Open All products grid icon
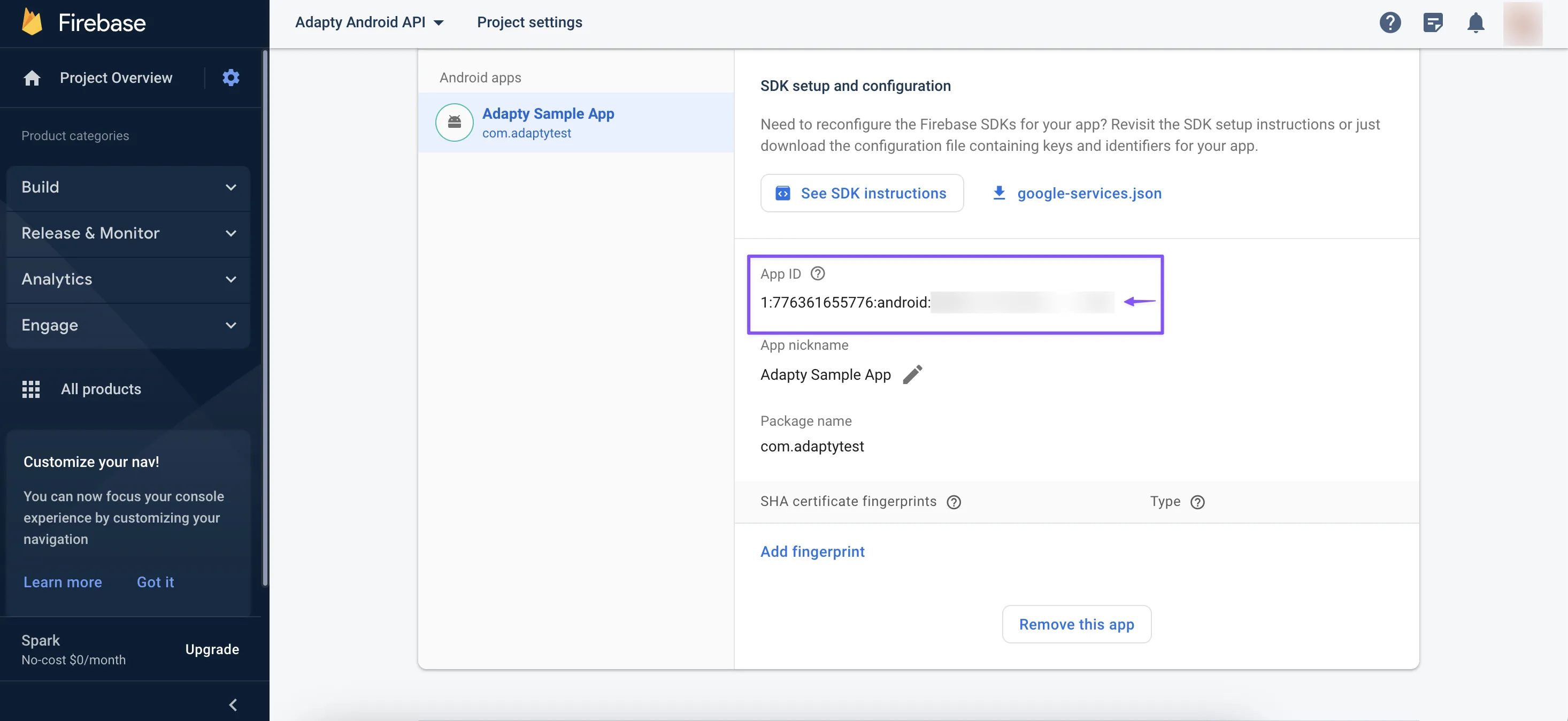 point(31,389)
